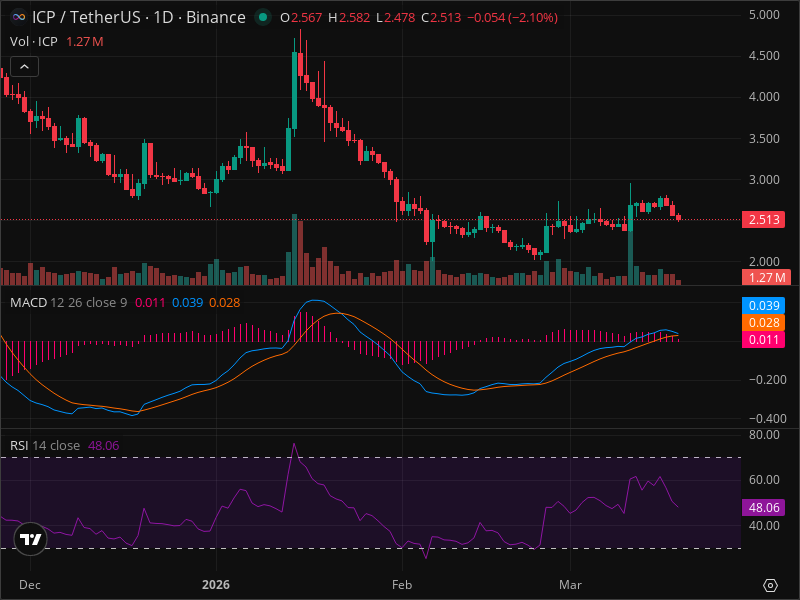The height and width of the screenshot is (600, 800).
Task: Click the 5.000 price scale label
Action: click(x=764, y=14)
